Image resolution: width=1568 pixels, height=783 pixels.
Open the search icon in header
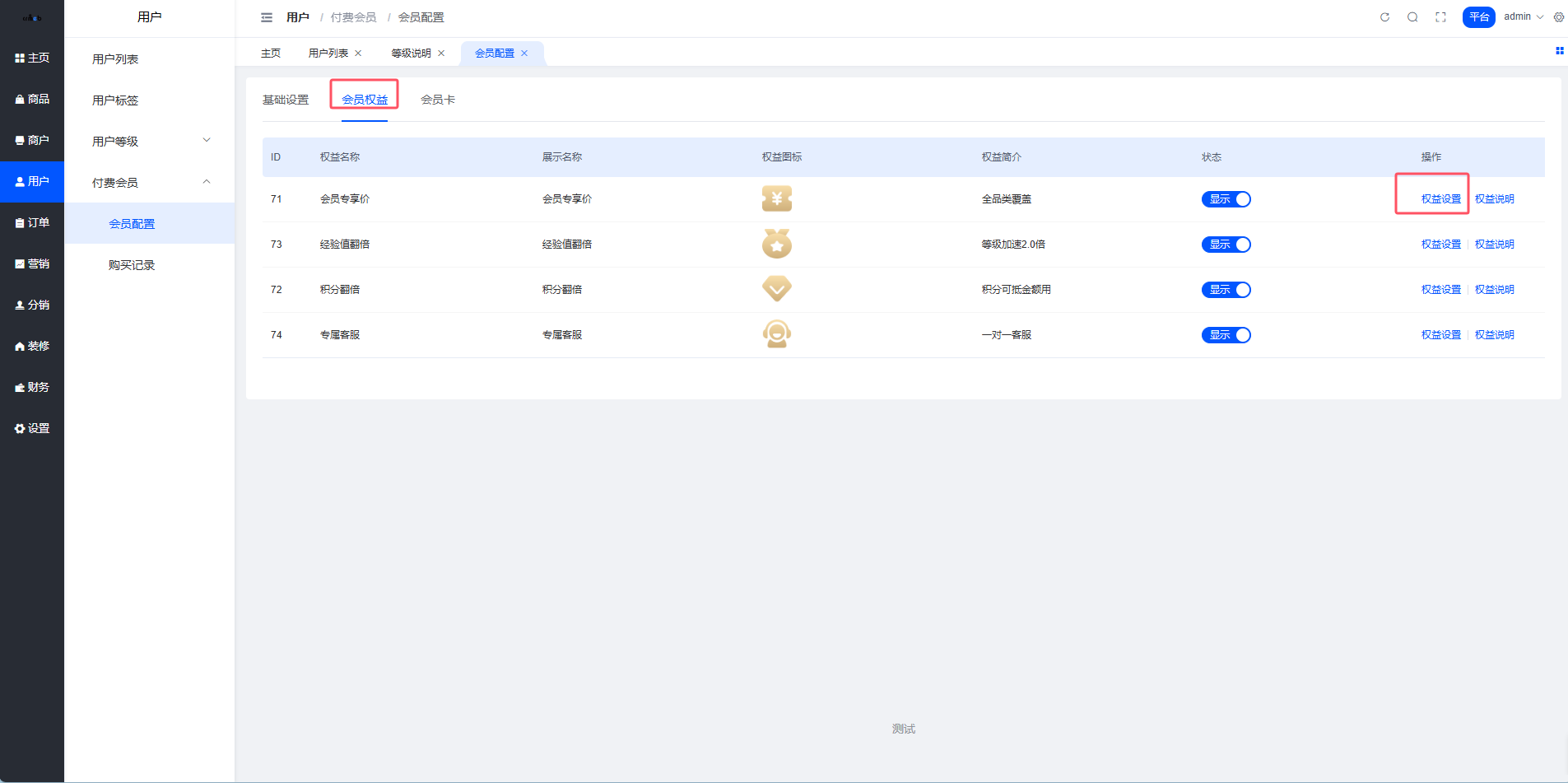(x=1412, y=17)
